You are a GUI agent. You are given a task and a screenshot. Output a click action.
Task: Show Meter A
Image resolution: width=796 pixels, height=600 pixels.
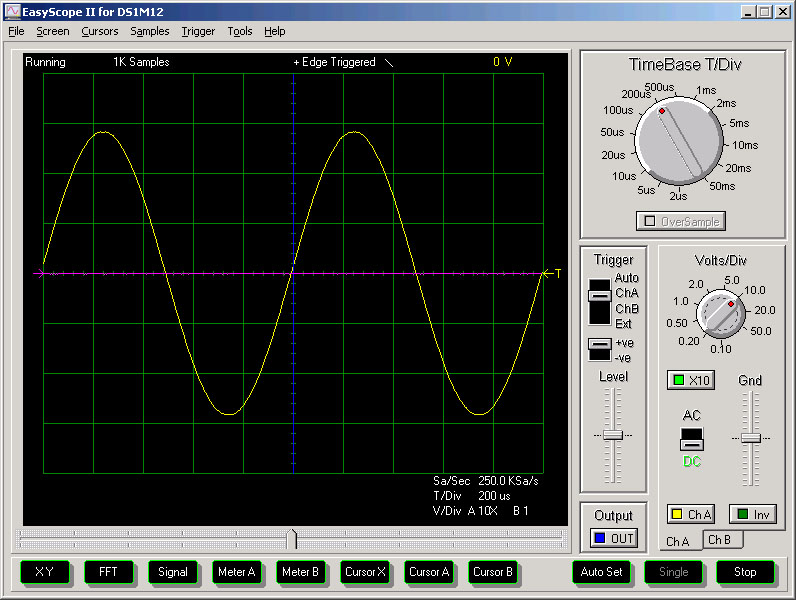(237, 572)
